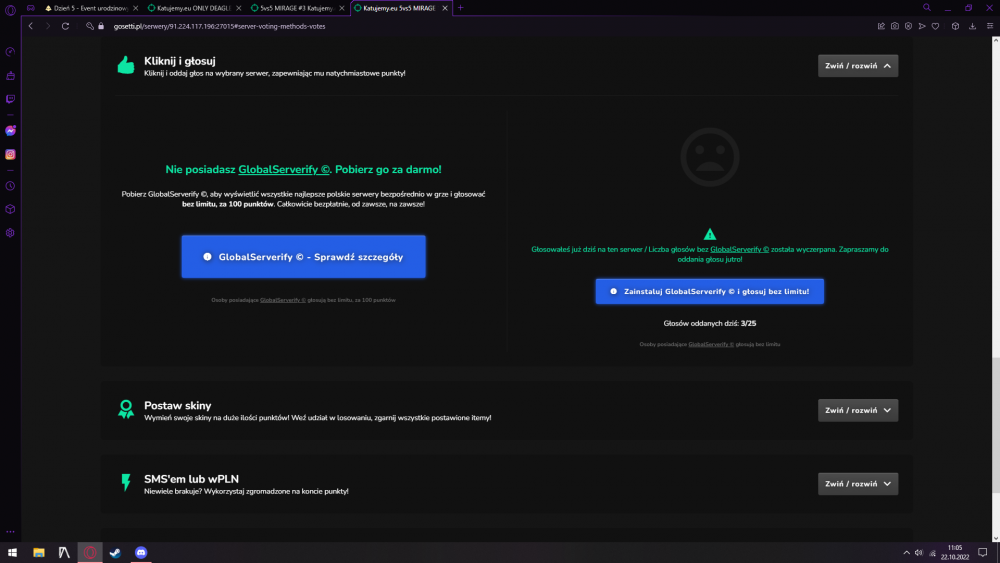Click Zainstaluj GlobalServerify i głosuj bez limitu
This screenshot has height=563, width=1000.
pos(709,291)
